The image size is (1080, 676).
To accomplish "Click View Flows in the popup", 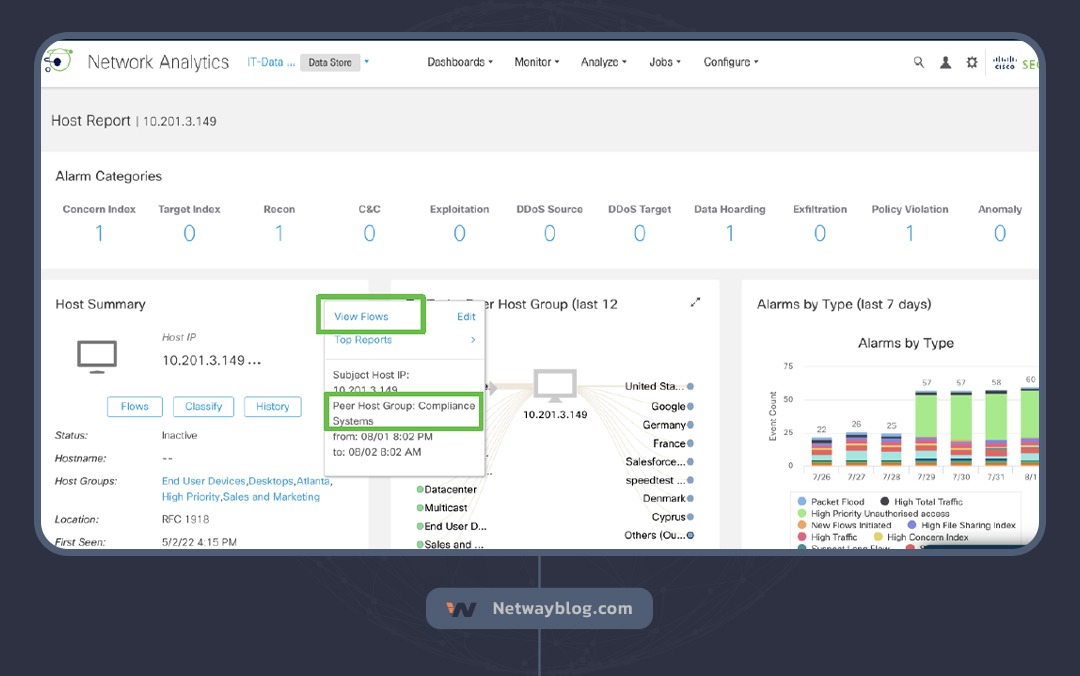I will [x=361, y=316].
